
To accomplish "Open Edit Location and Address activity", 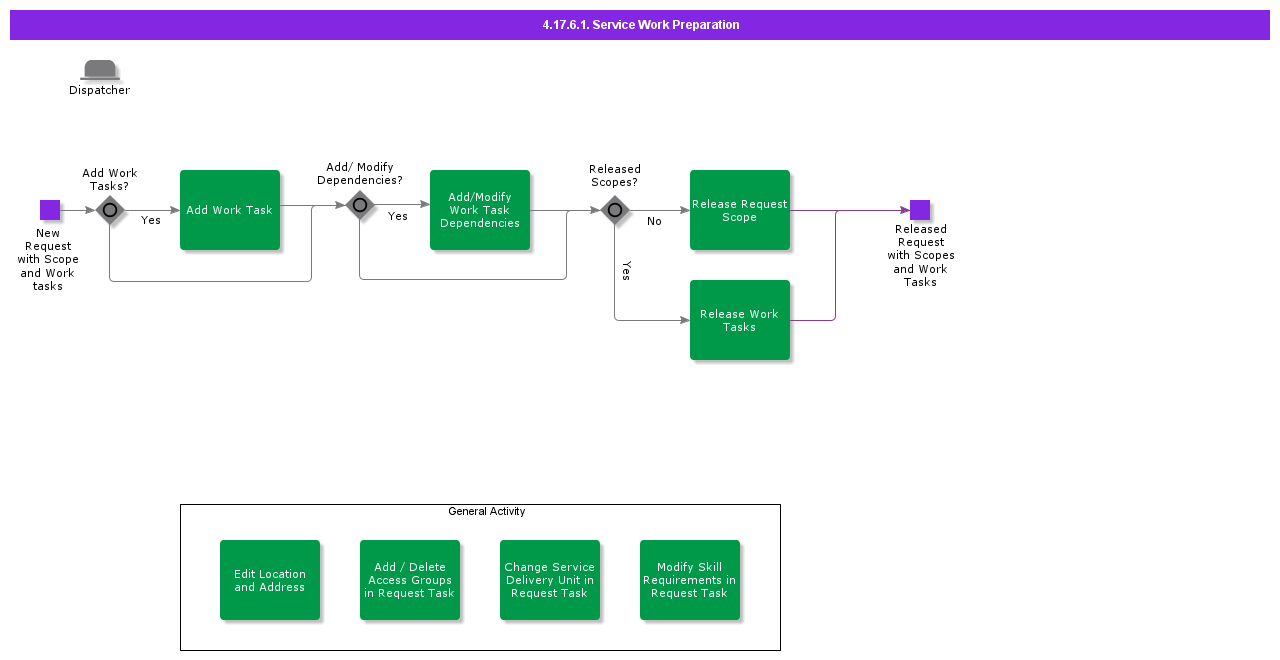I will tap(270, 580).
